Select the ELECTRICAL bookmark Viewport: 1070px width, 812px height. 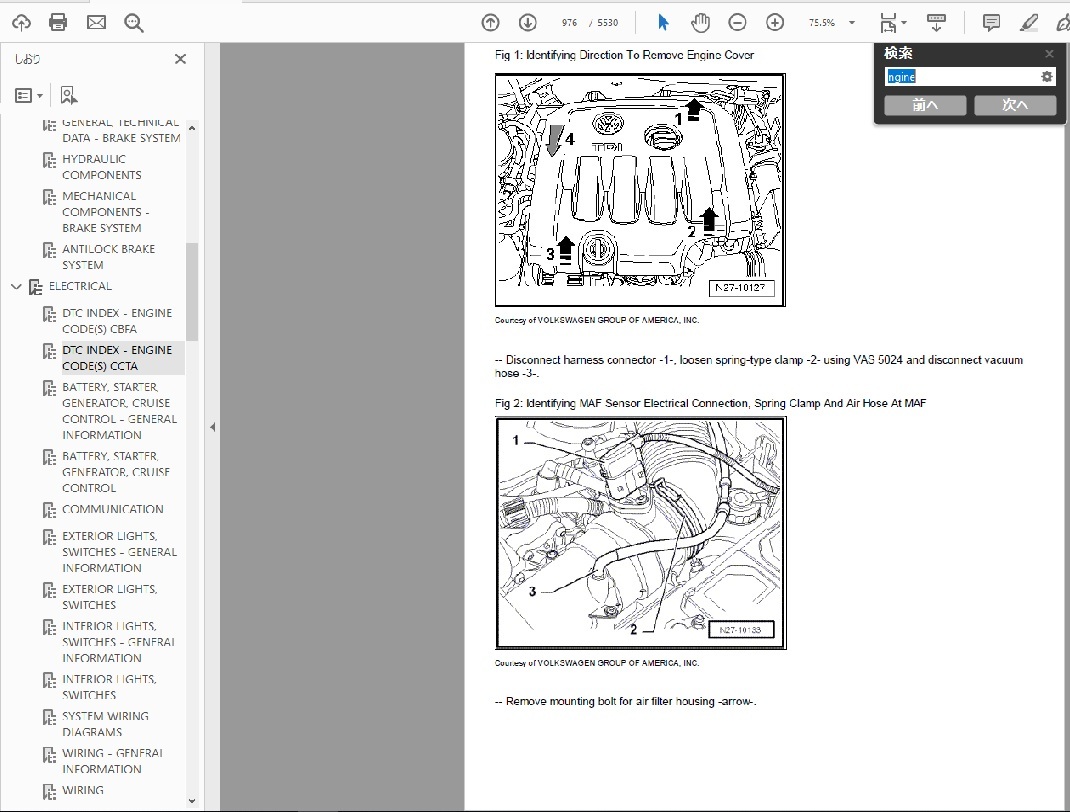click(x=80, y=287)
